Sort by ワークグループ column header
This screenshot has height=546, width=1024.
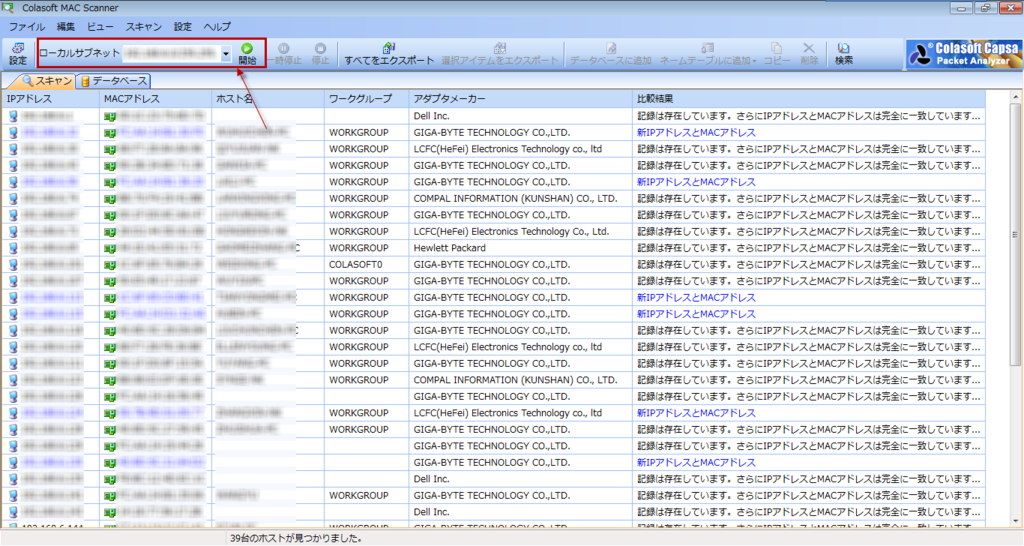(366, 99)
